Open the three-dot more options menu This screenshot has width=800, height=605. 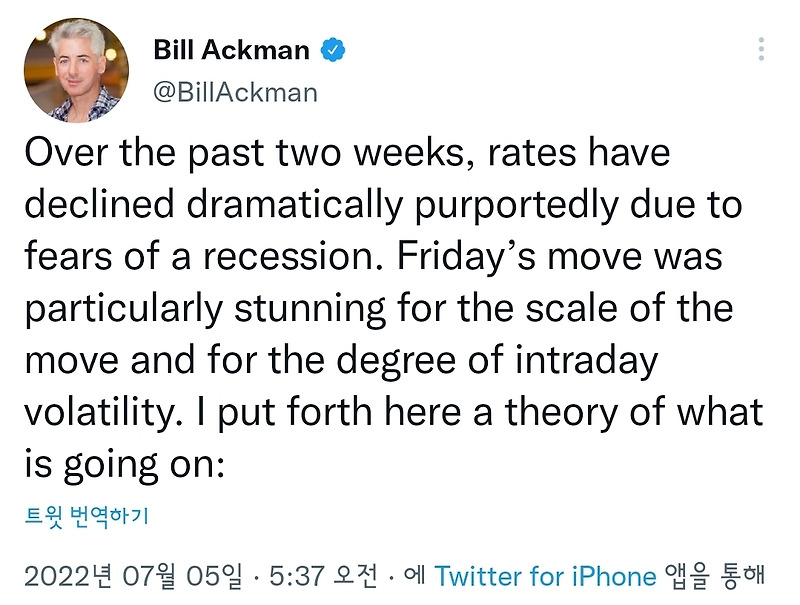(761, 49)
